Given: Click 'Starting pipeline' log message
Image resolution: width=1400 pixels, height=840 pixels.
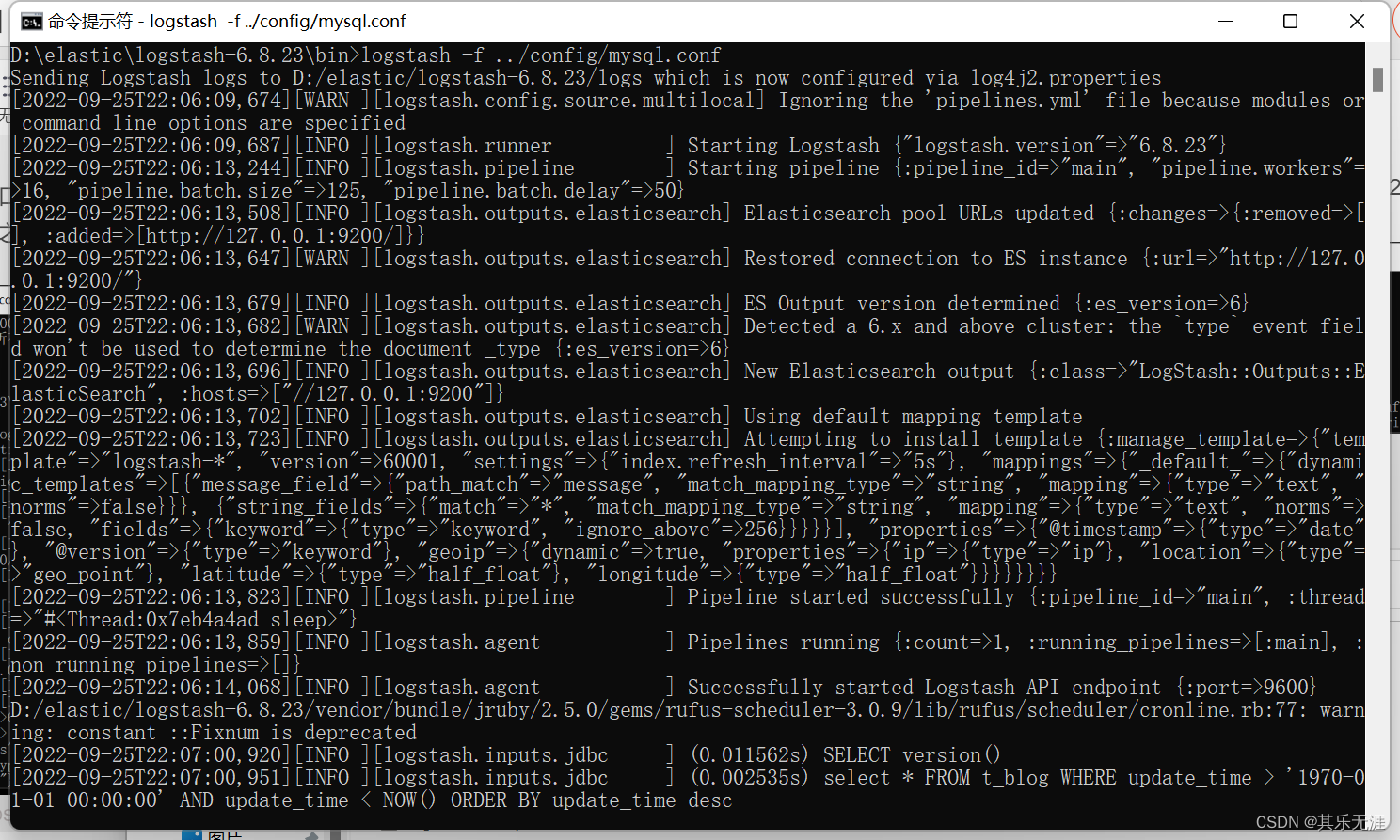Looking at the screenshot, I should (x=783, y=168).
